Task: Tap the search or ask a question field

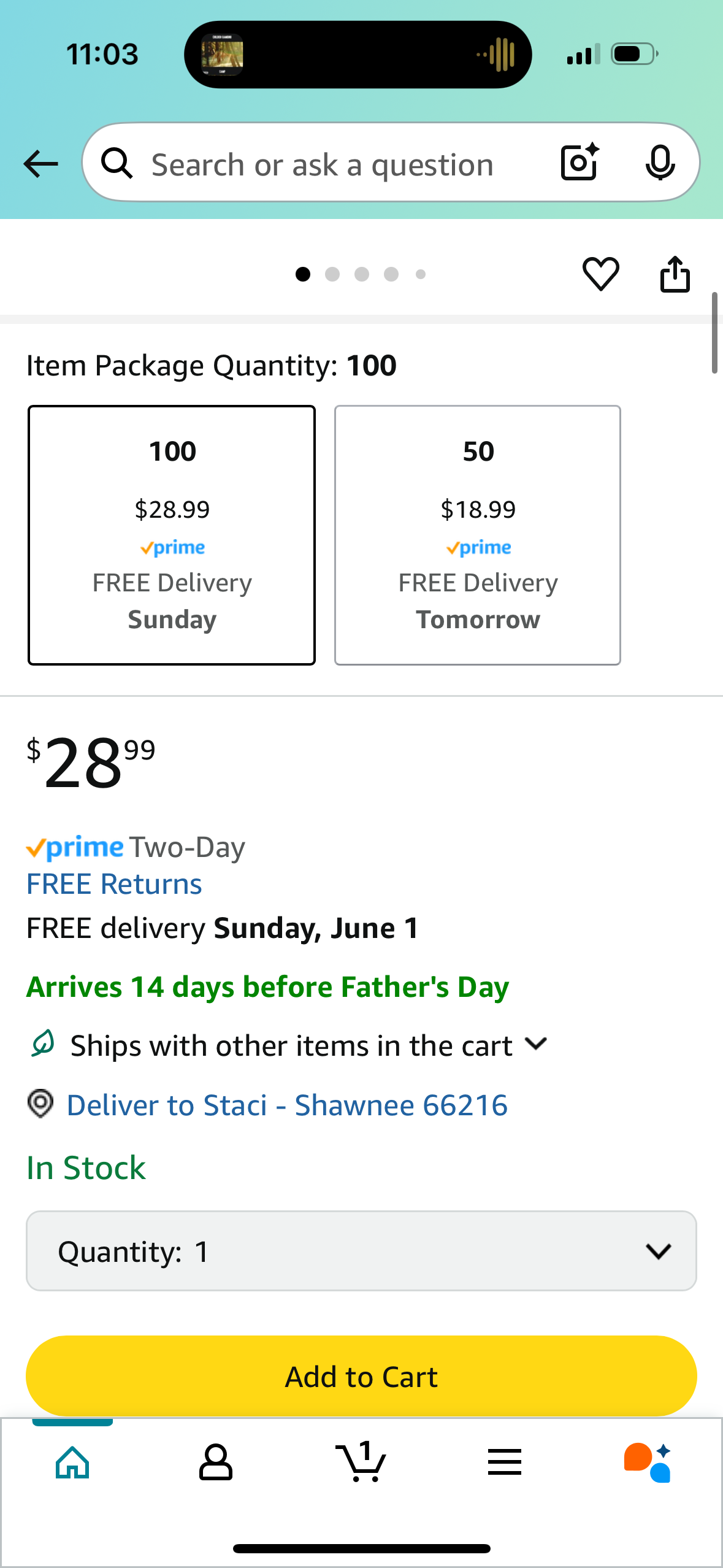Action: [322, 164]
